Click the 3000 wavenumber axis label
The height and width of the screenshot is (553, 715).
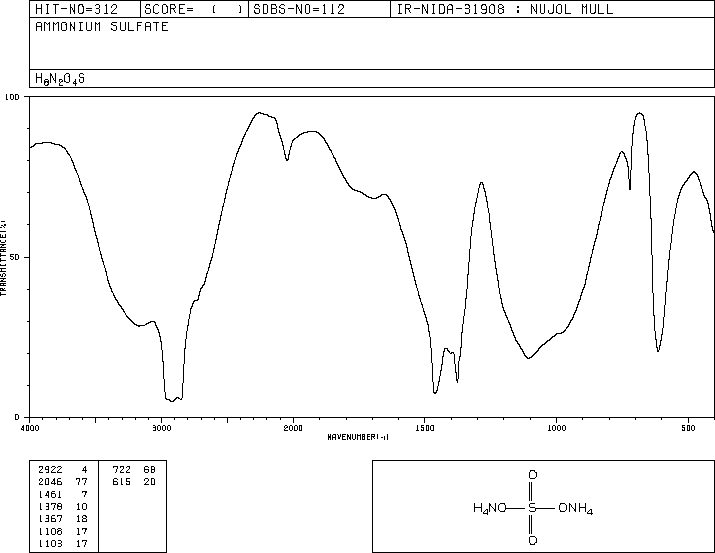pos(161,428)
